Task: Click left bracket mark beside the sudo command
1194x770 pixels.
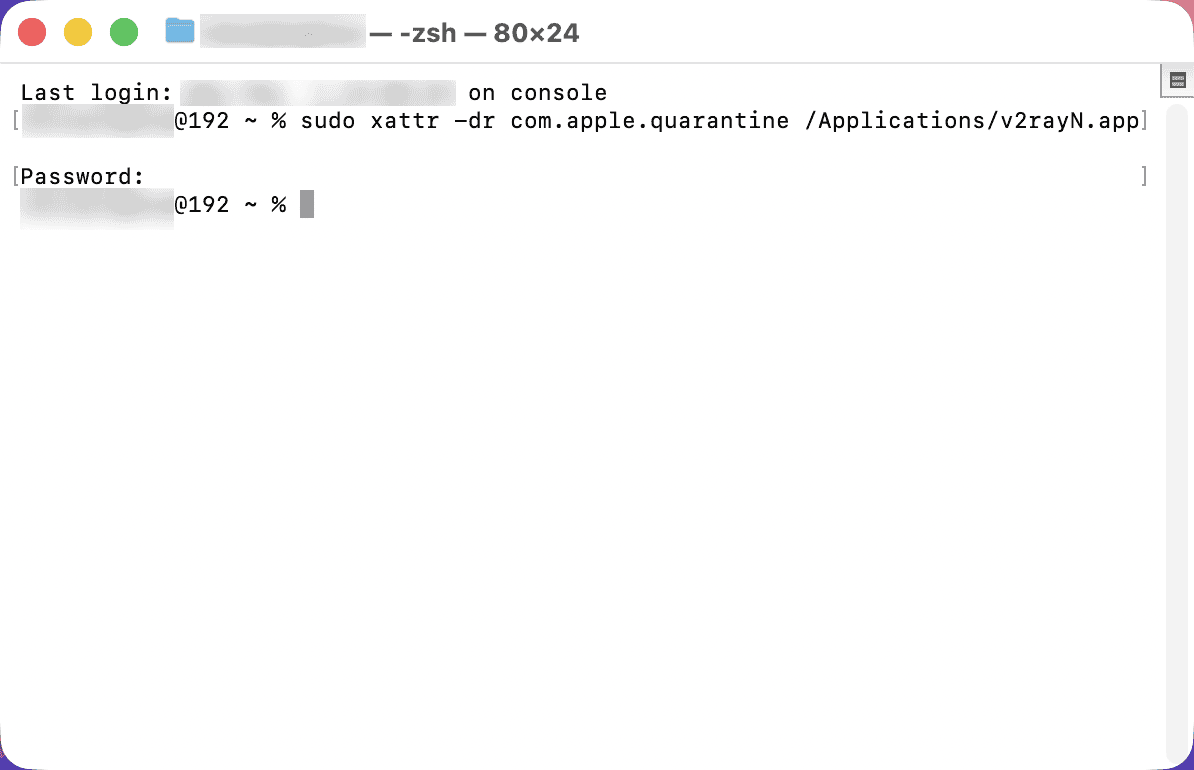Action: [15, 121]
